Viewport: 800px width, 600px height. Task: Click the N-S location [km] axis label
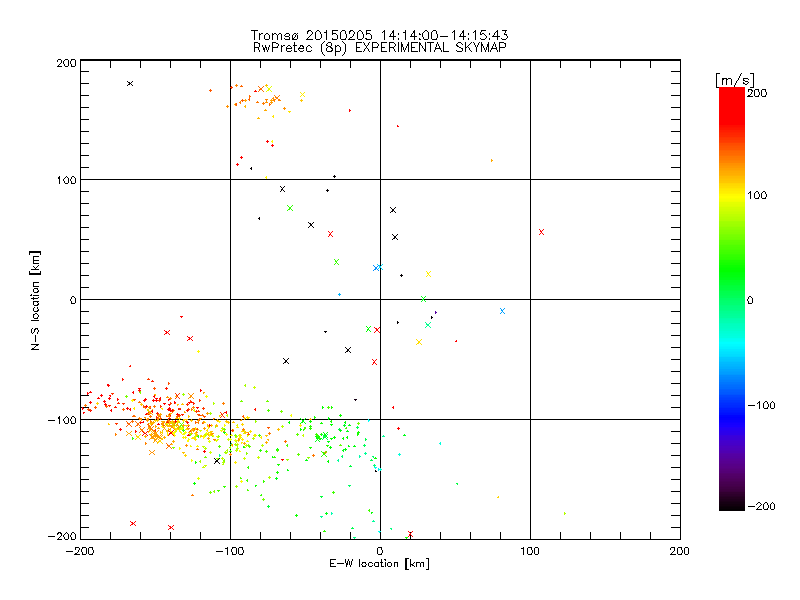click(35, 300)
